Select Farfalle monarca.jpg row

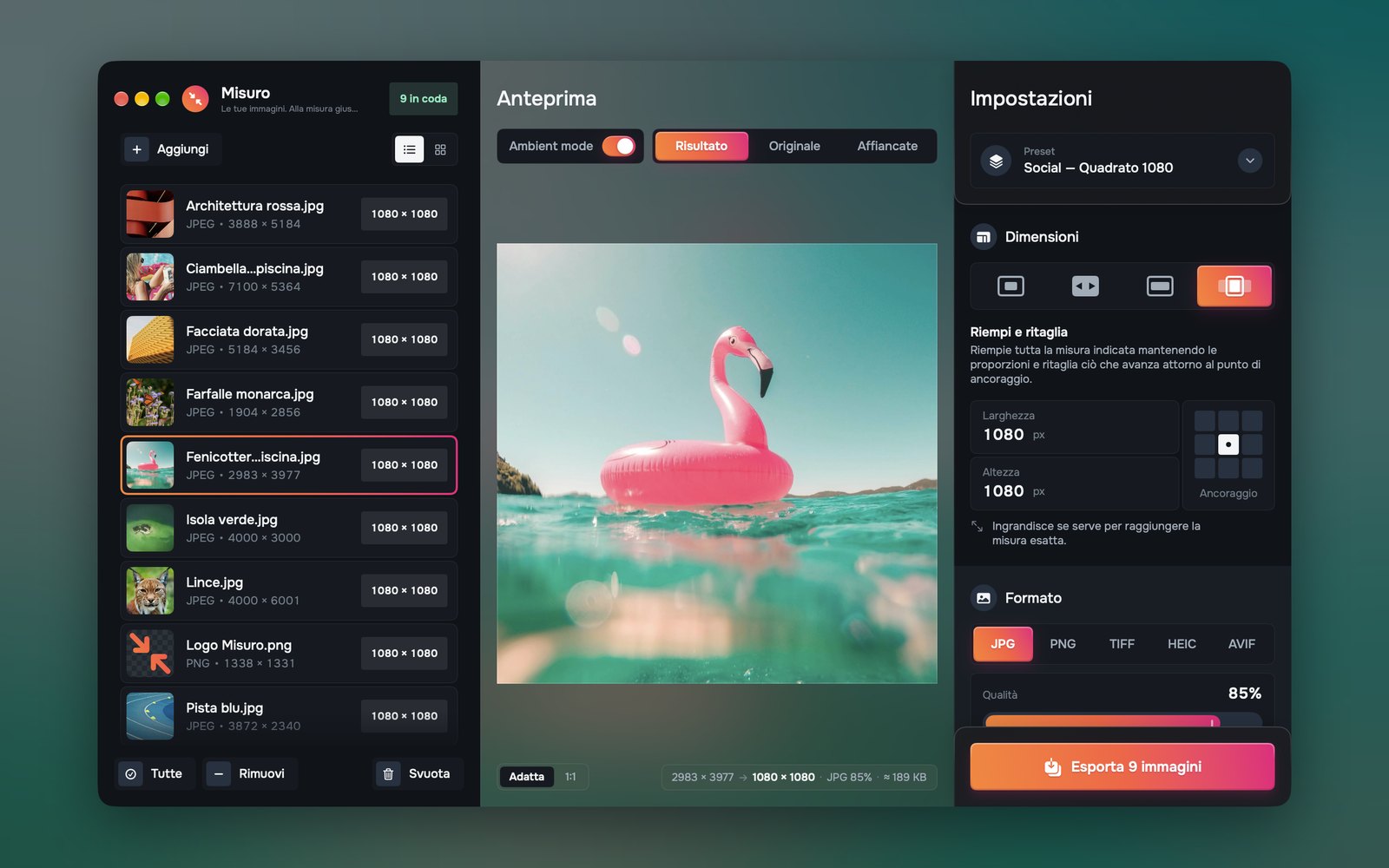(289, 402)
